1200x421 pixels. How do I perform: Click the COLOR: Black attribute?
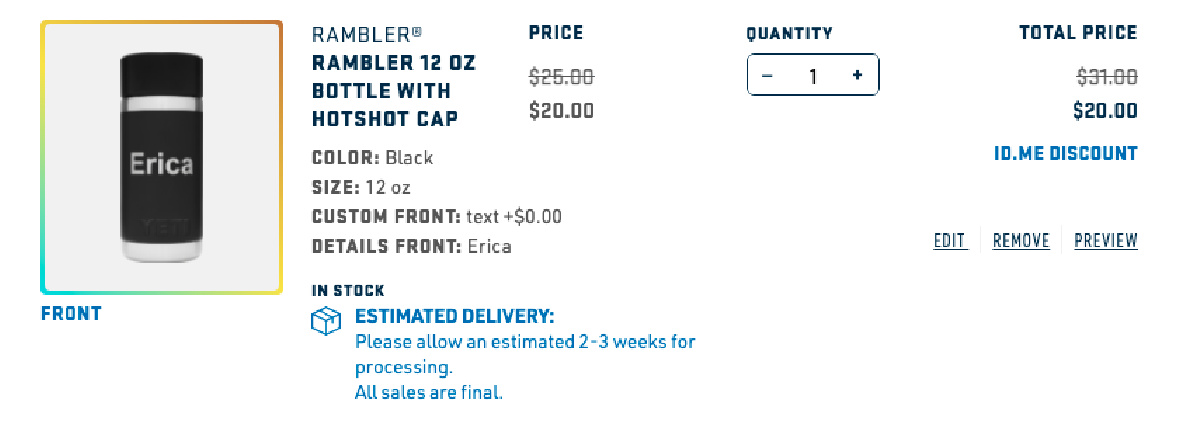[372, 158]
